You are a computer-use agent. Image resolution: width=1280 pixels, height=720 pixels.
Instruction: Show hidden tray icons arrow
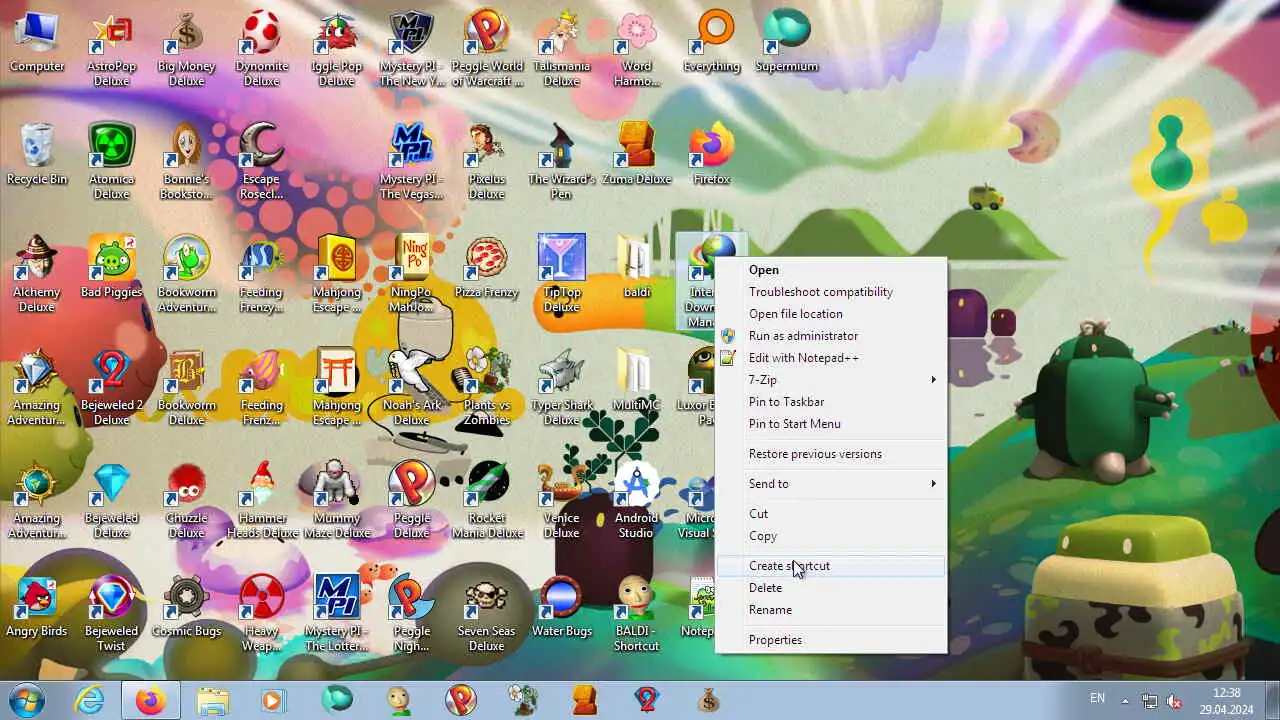tap(1125, 700)
